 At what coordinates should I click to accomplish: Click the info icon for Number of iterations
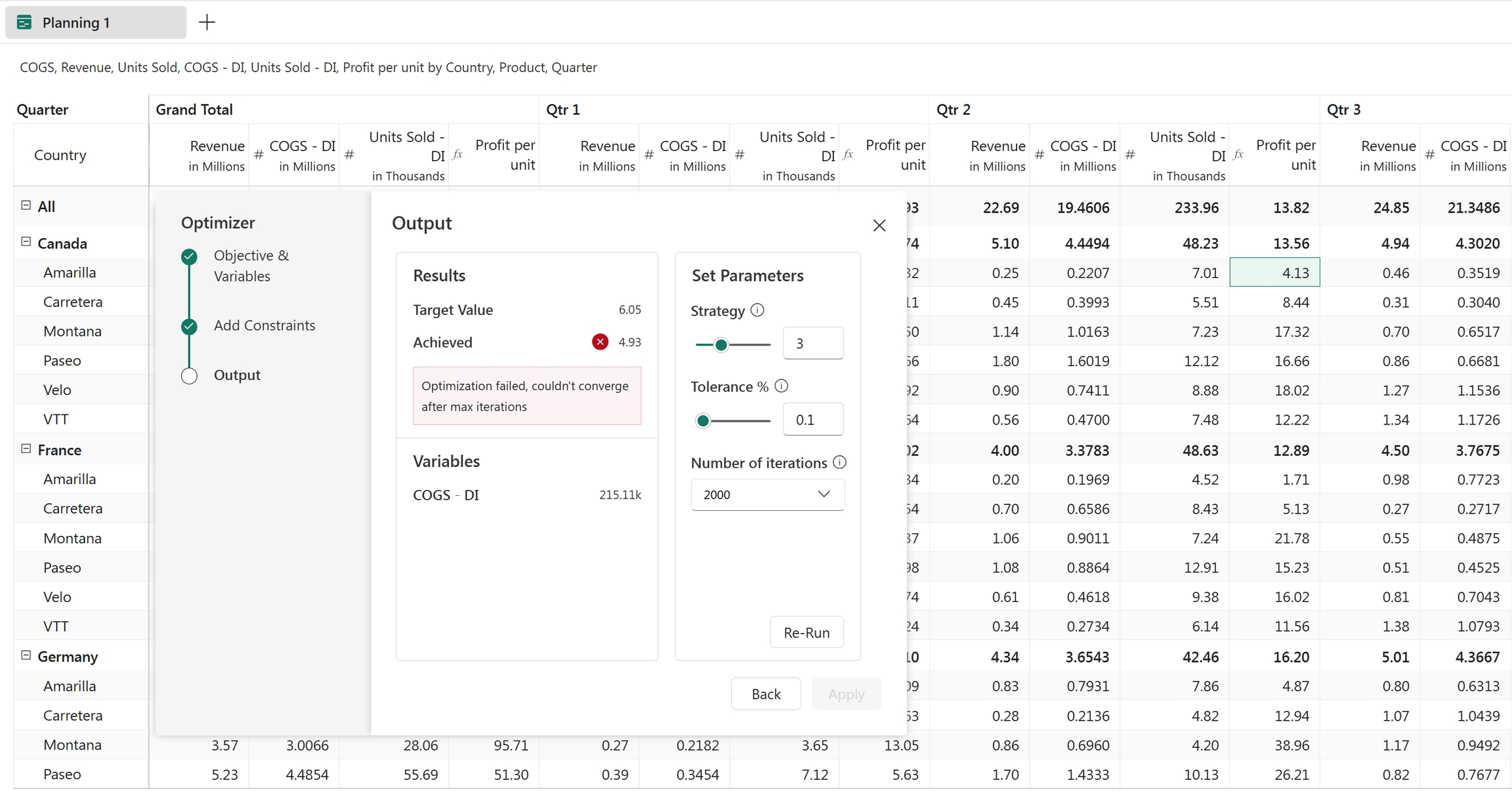(839, 462)
